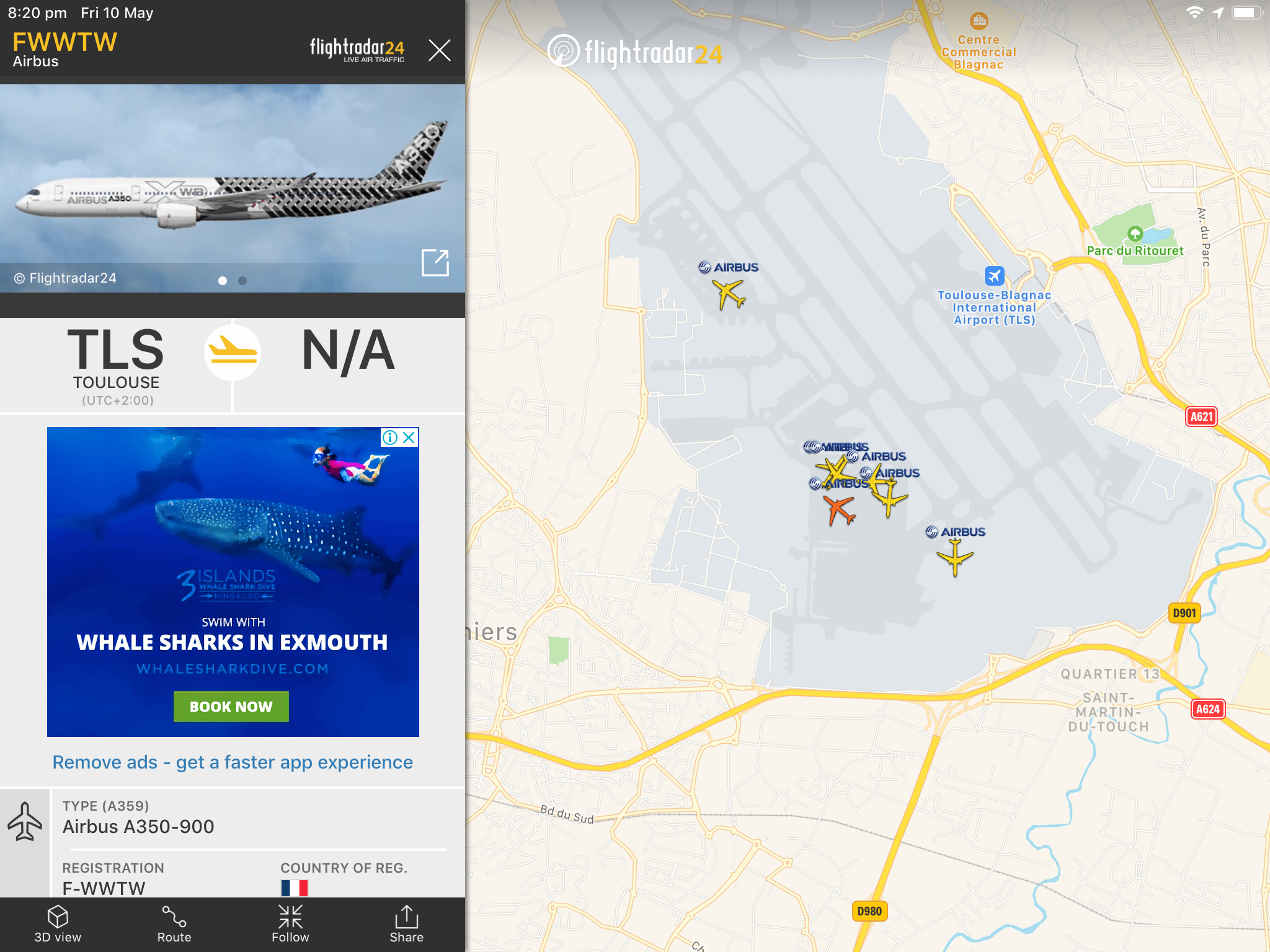The height and width of the screenshot is (952, 1270).
Task: Tap Remove ads faster app experience link
Action: click(x=233, y=762)
